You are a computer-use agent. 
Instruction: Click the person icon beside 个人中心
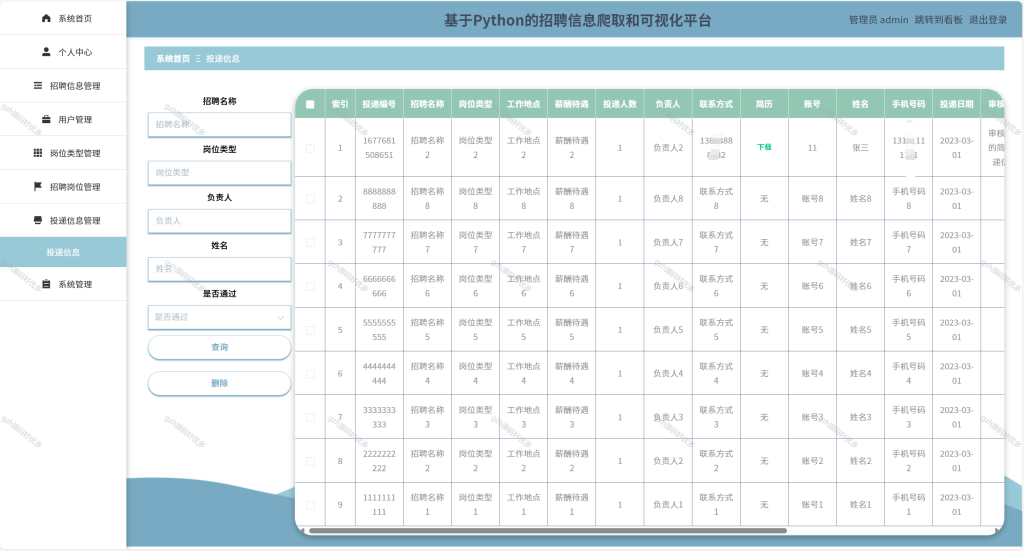[46, 52]
